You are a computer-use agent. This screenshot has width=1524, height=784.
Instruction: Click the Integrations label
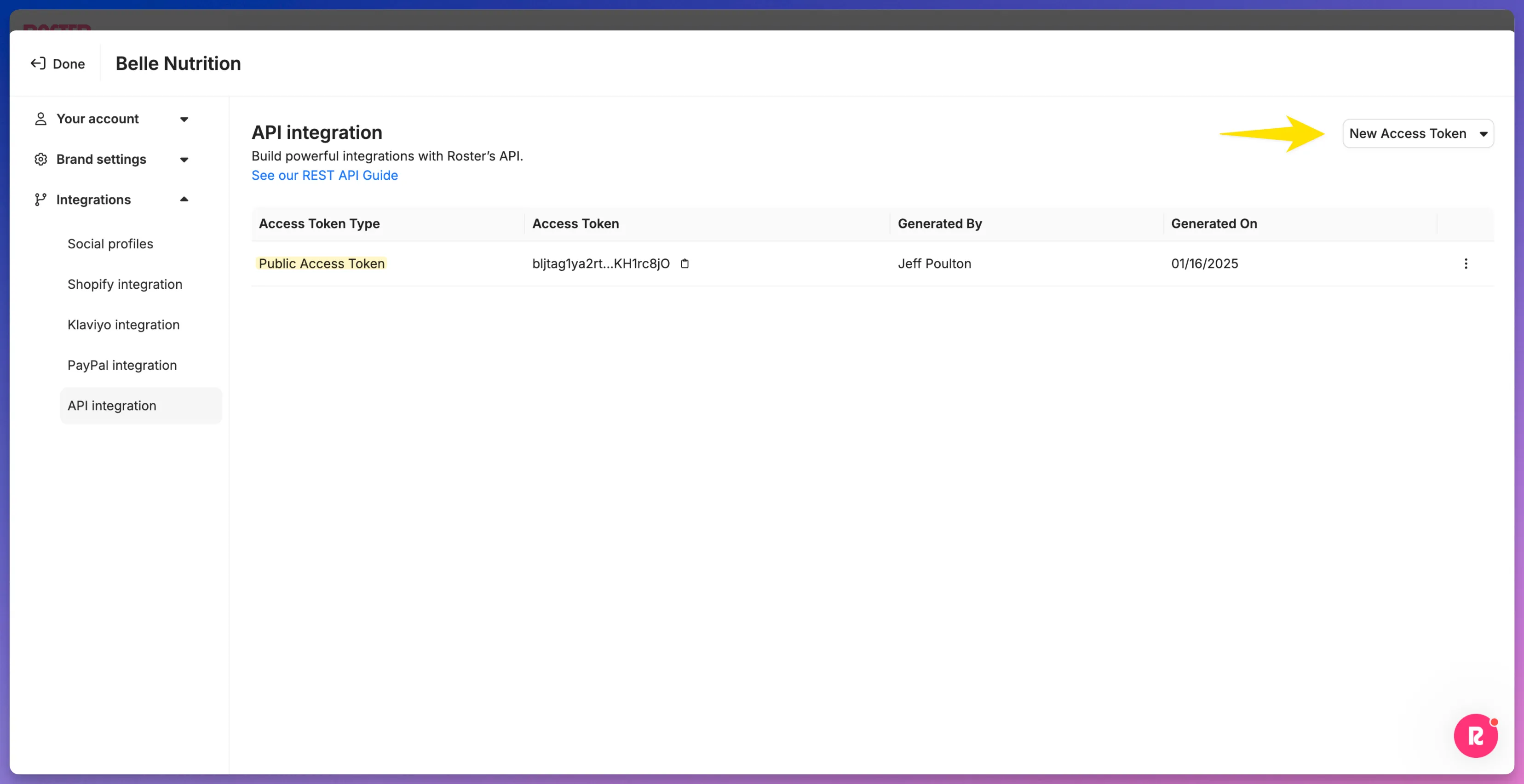(93, 200)
